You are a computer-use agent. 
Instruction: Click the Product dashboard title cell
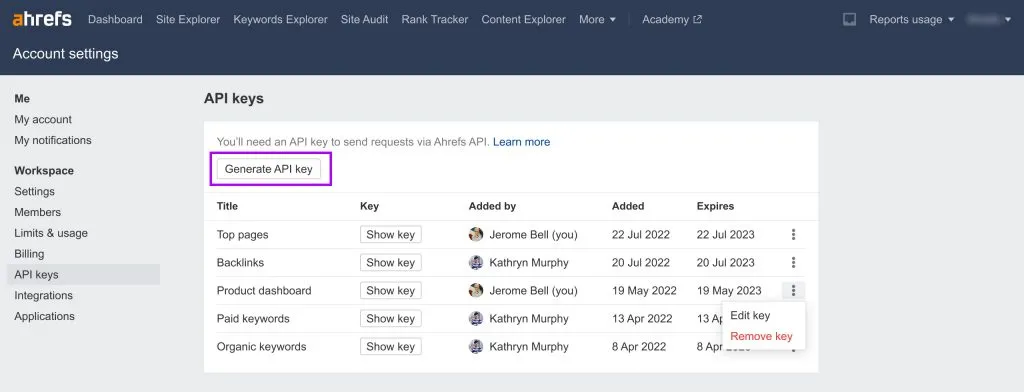(264, 291)
